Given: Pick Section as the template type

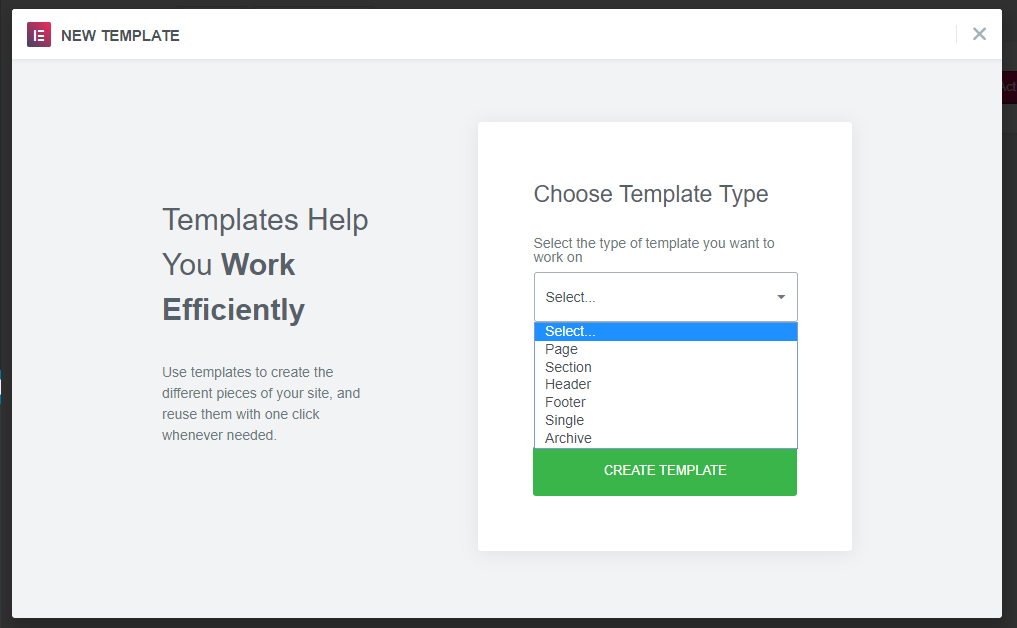Looking at the screenshot, I should (x=568, y=367).
